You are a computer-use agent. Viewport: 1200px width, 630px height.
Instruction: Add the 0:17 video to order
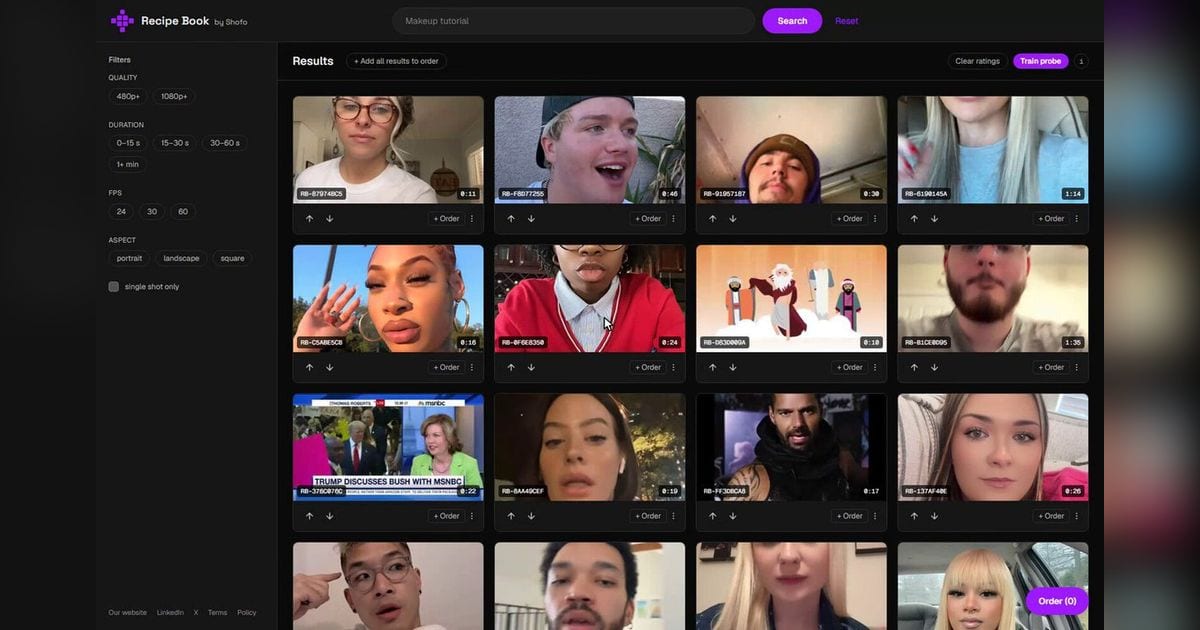pyautogui.click(x=850, y=516)
